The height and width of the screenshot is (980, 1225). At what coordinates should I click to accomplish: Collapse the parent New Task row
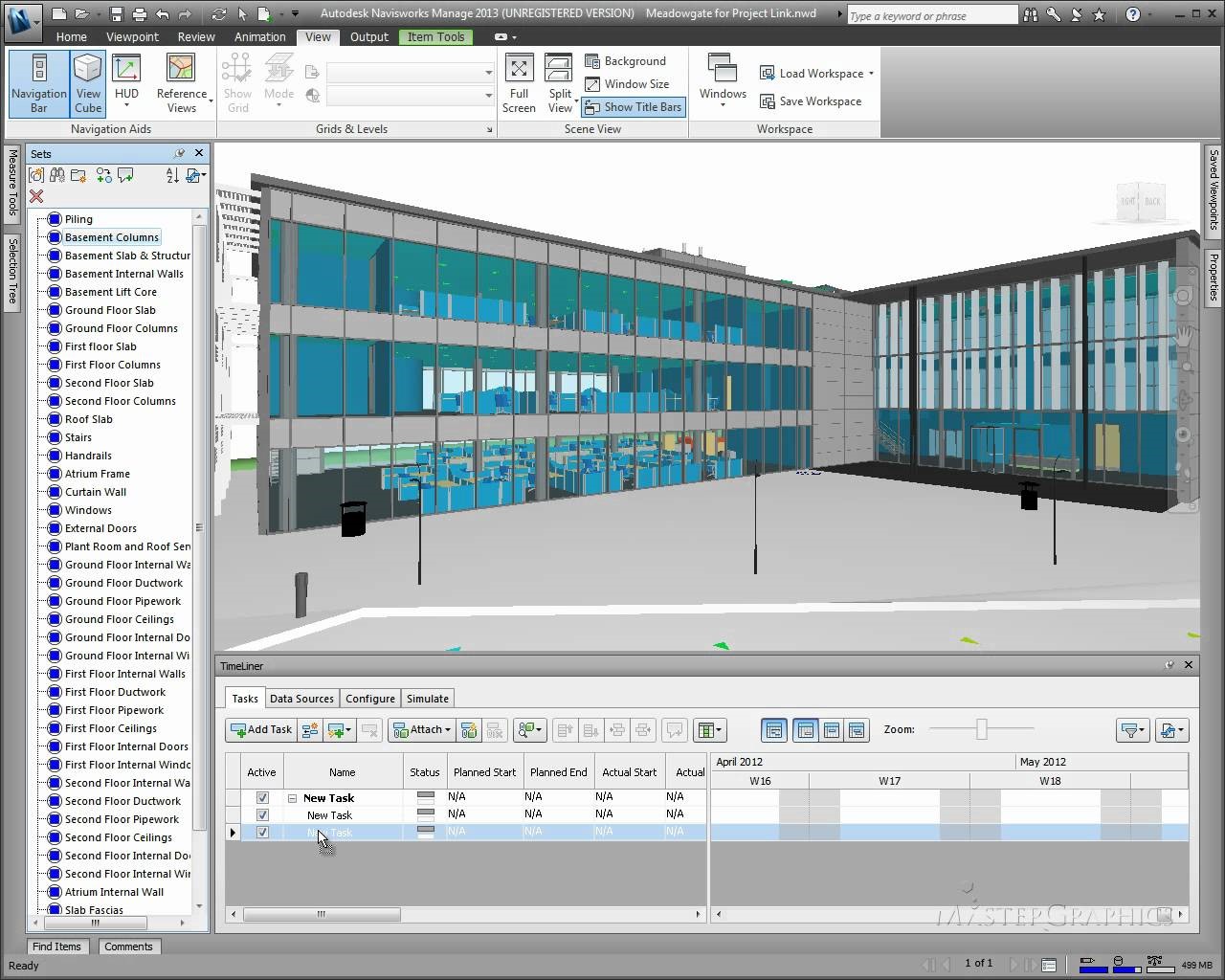click(x=293, y=798)
